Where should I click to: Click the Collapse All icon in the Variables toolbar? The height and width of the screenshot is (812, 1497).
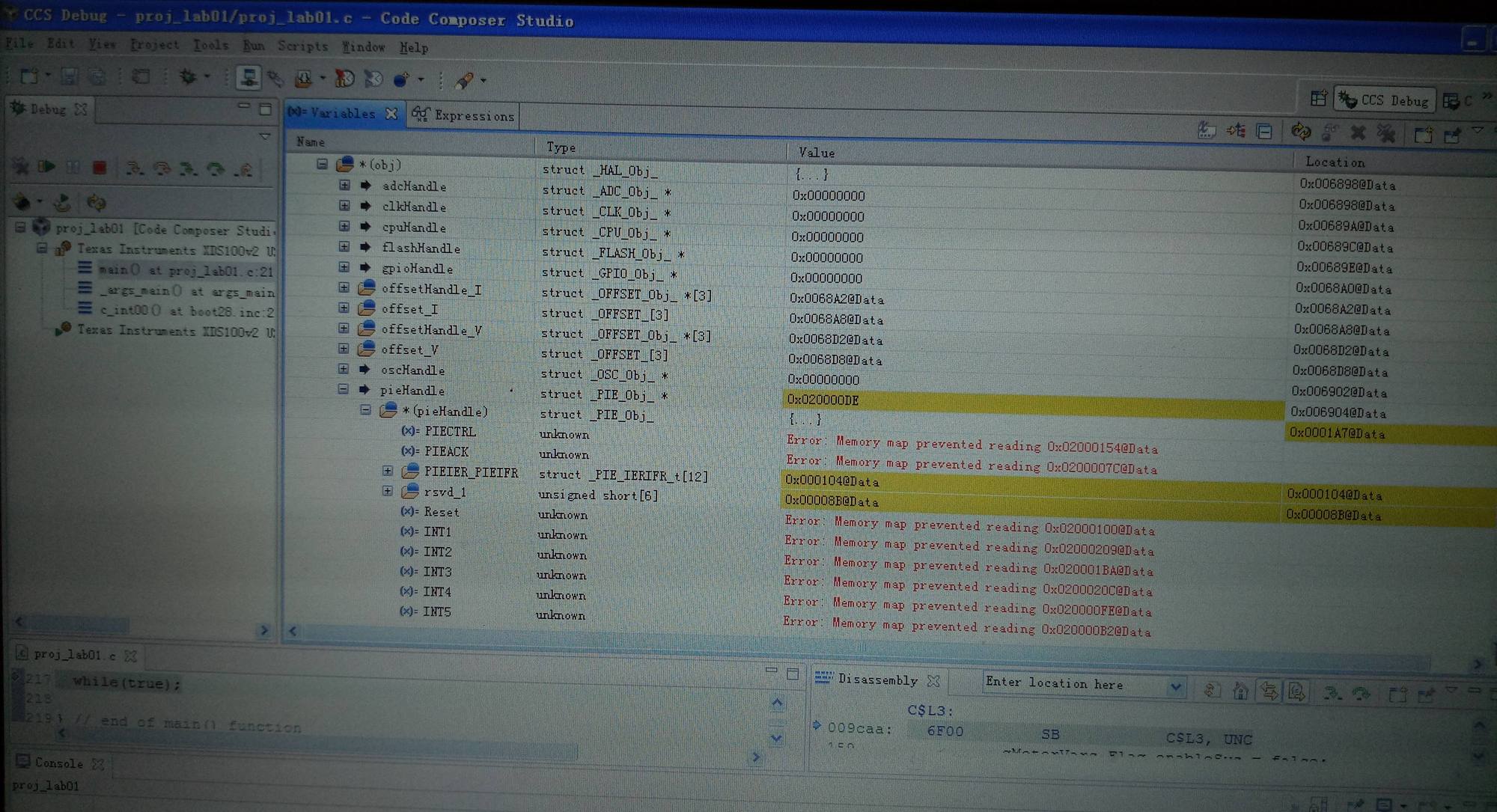pyautogui.click(x=1264, y=132)
